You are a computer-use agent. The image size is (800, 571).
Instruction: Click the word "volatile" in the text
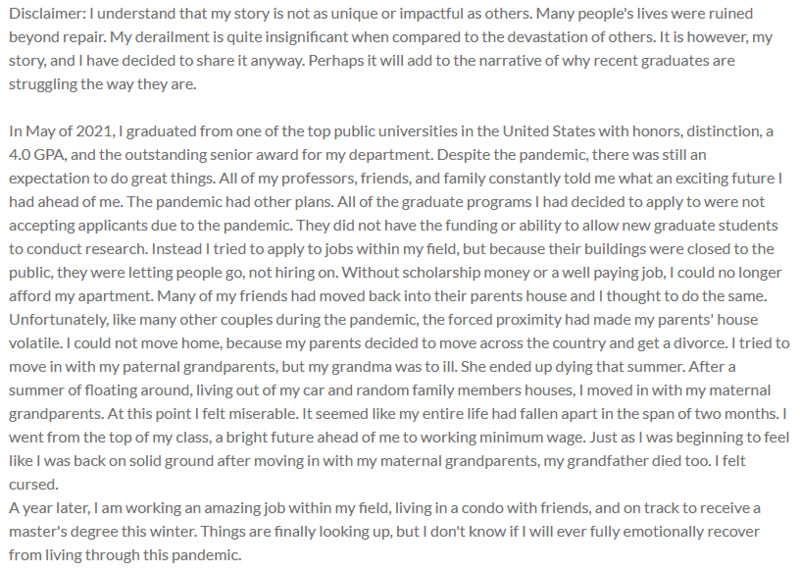click(32, 339)
